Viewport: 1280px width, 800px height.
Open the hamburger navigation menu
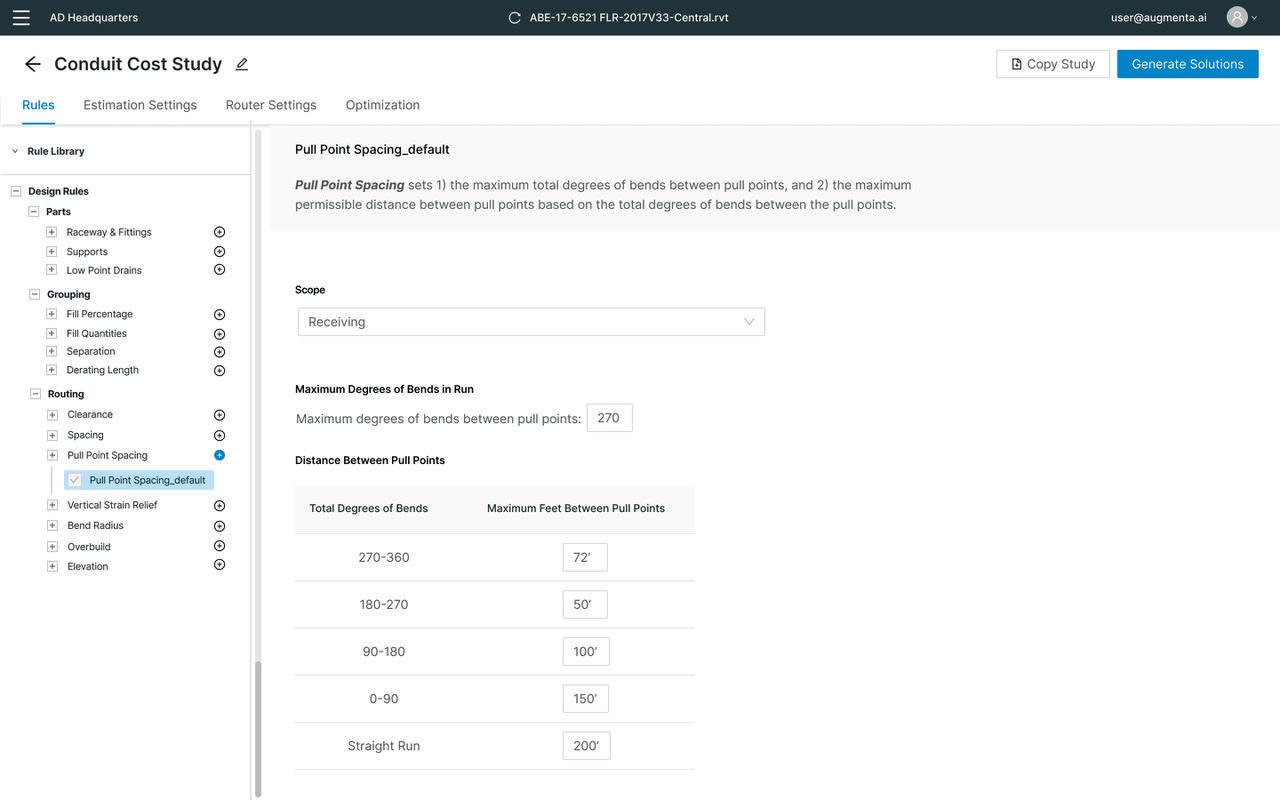(x=21, y=18)
